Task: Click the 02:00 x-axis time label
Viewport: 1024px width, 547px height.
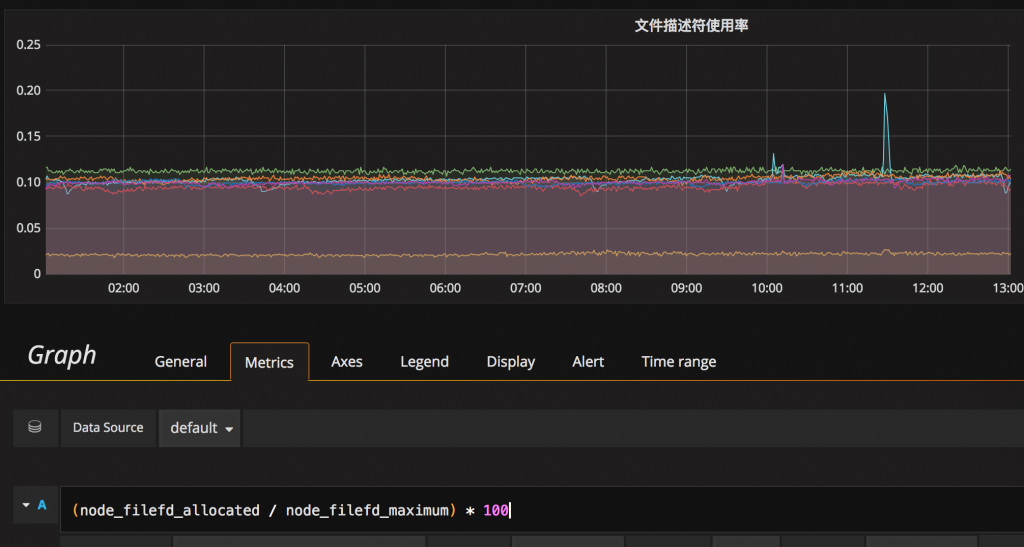Action: coord(123,288)
